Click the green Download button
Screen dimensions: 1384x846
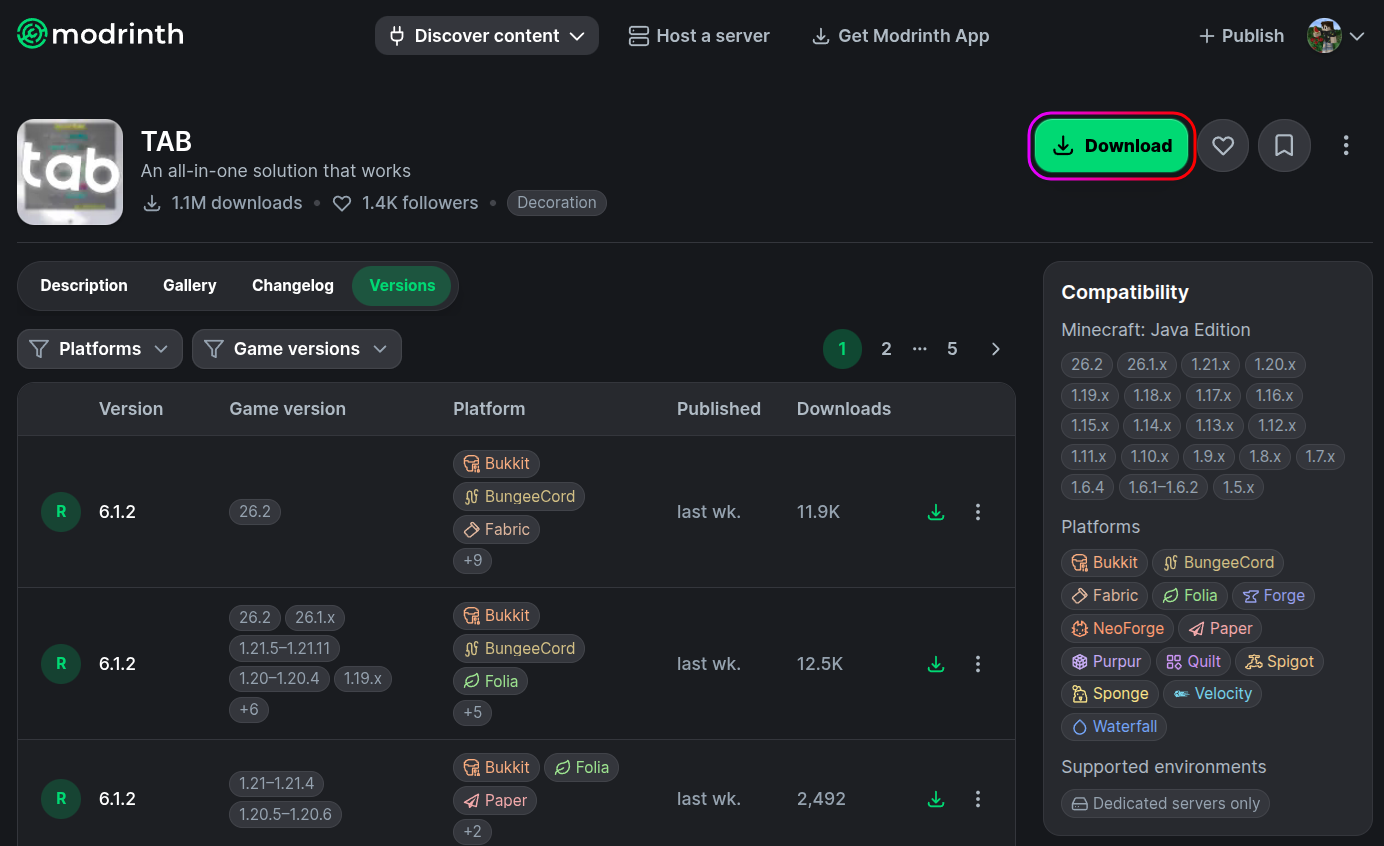coord(1111,146)
